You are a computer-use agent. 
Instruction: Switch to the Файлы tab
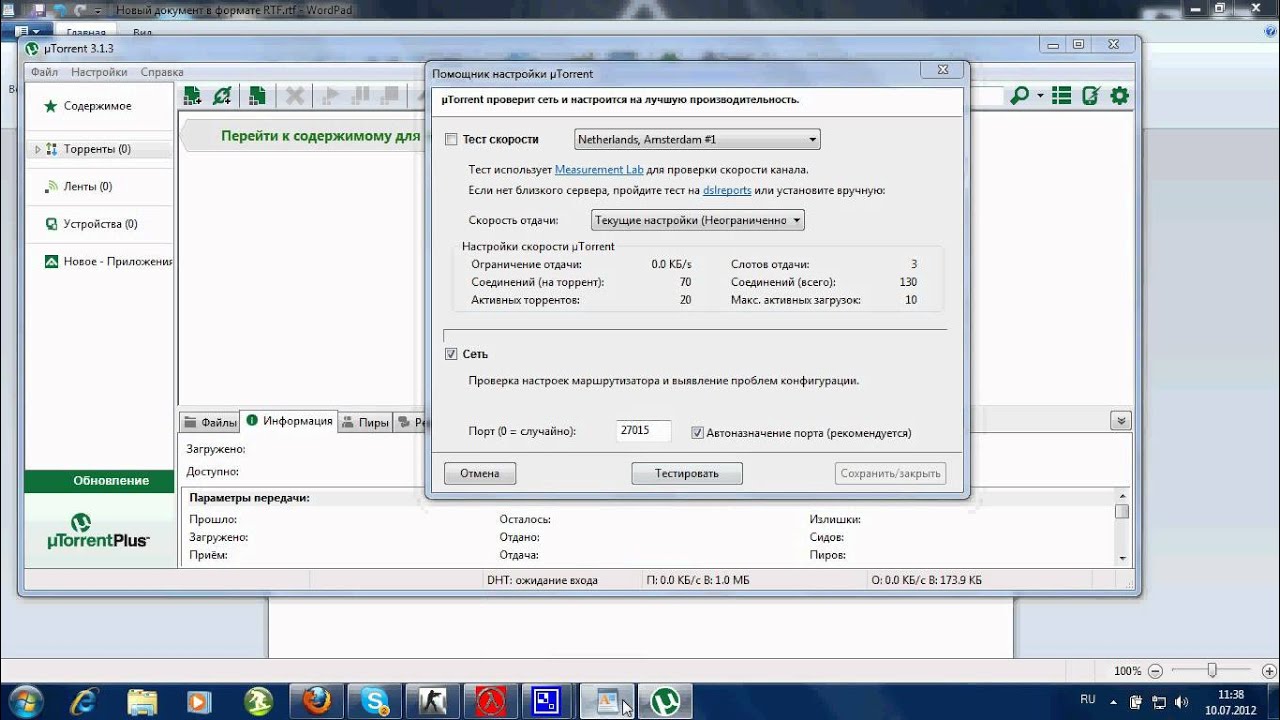210,422
